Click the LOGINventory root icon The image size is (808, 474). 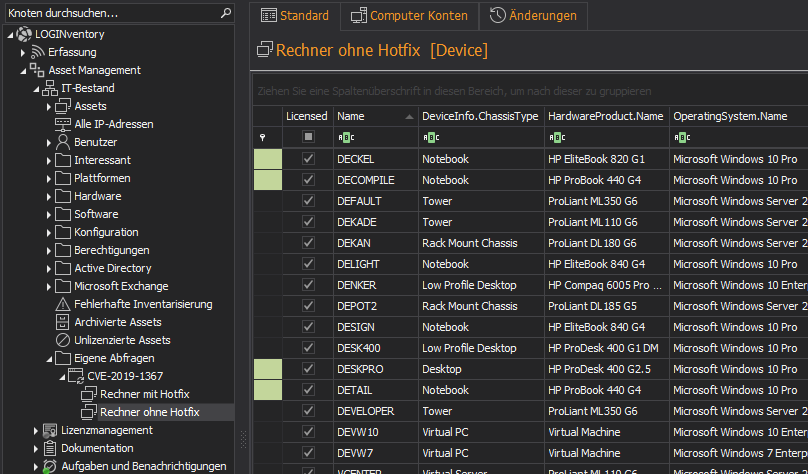pos(24,34)
